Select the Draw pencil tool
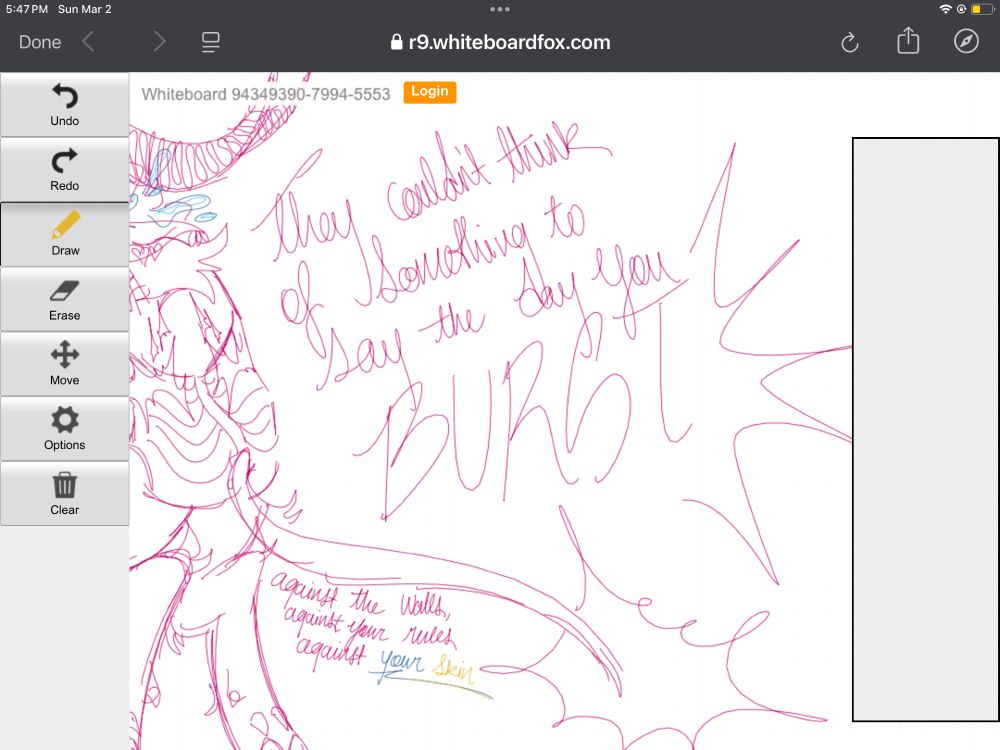The height and width of the screenshot is (750, 1000). point(64,234)
